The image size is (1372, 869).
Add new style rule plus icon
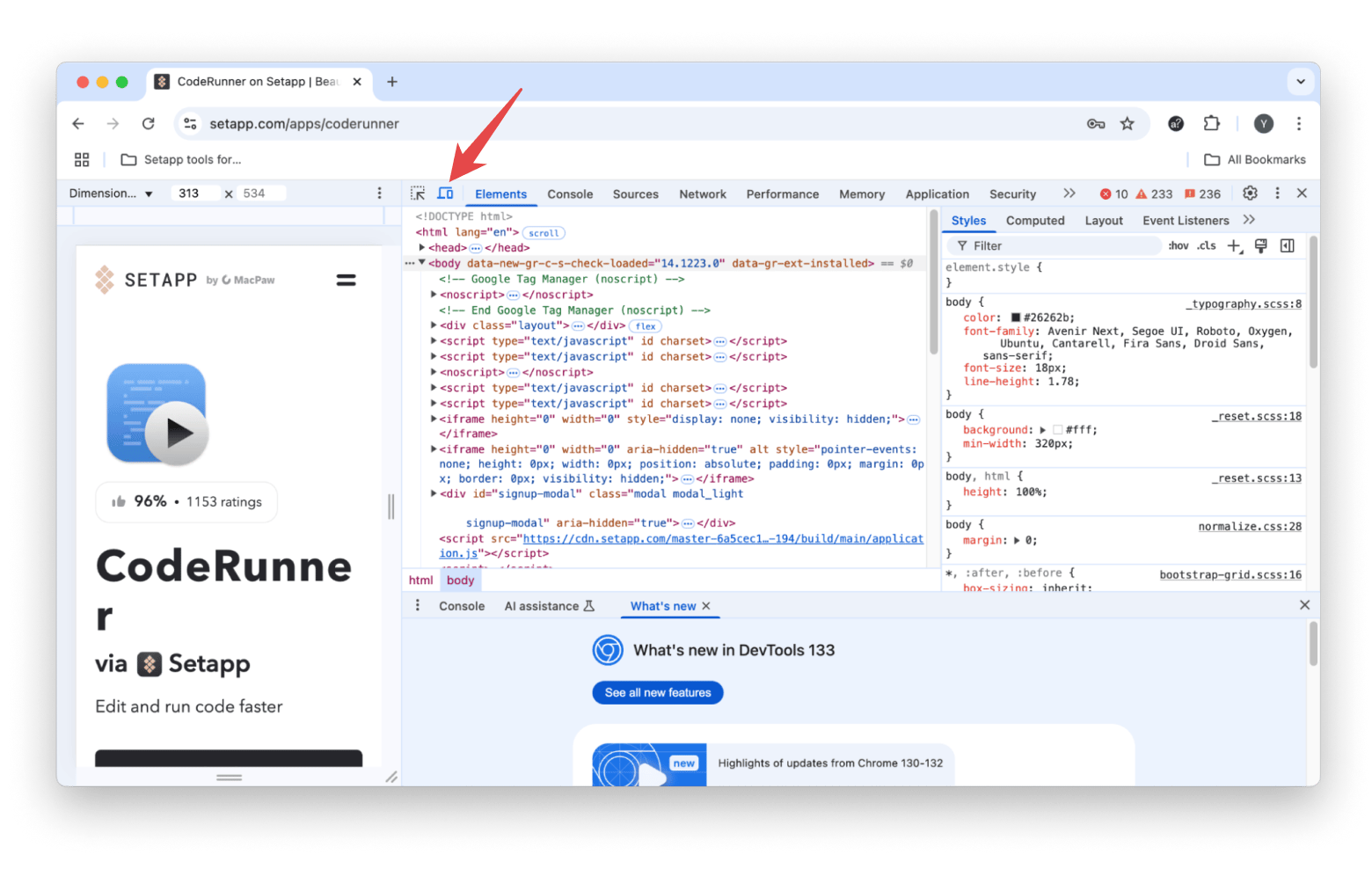point(1235,246)
